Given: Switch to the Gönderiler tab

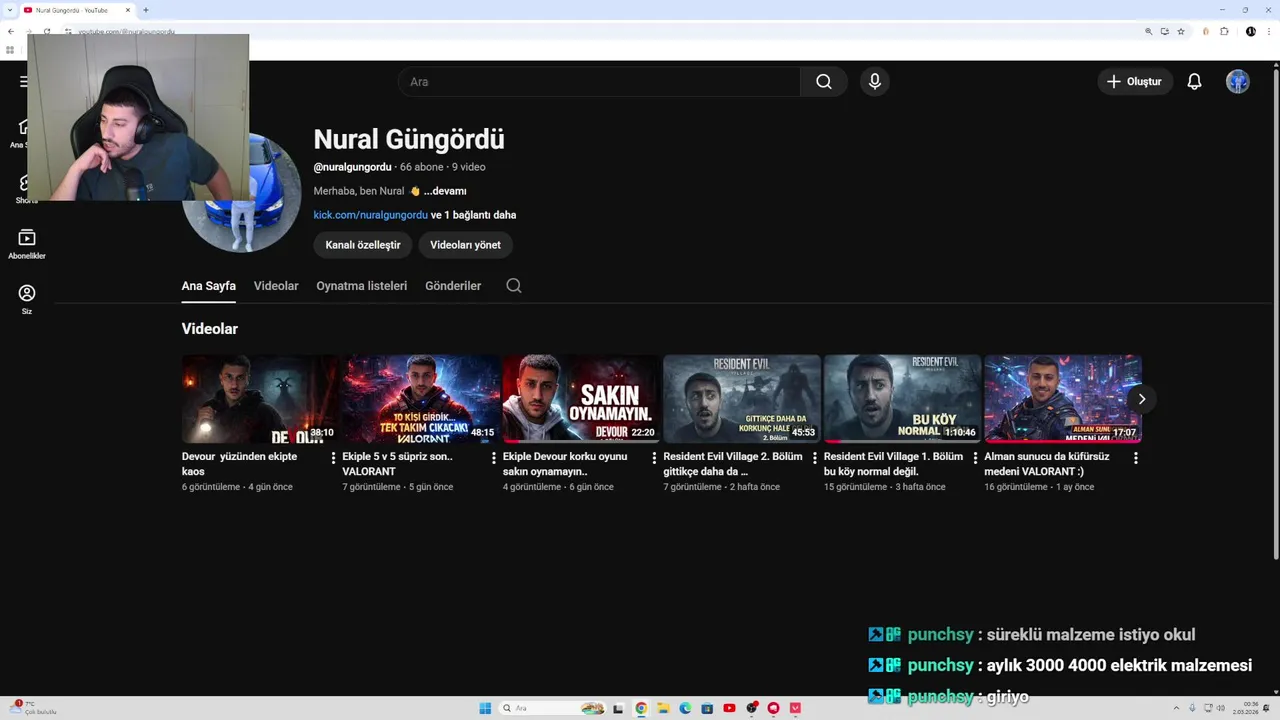Looking at the screenshot, I should pyautogui.click(x=453, y=286).
